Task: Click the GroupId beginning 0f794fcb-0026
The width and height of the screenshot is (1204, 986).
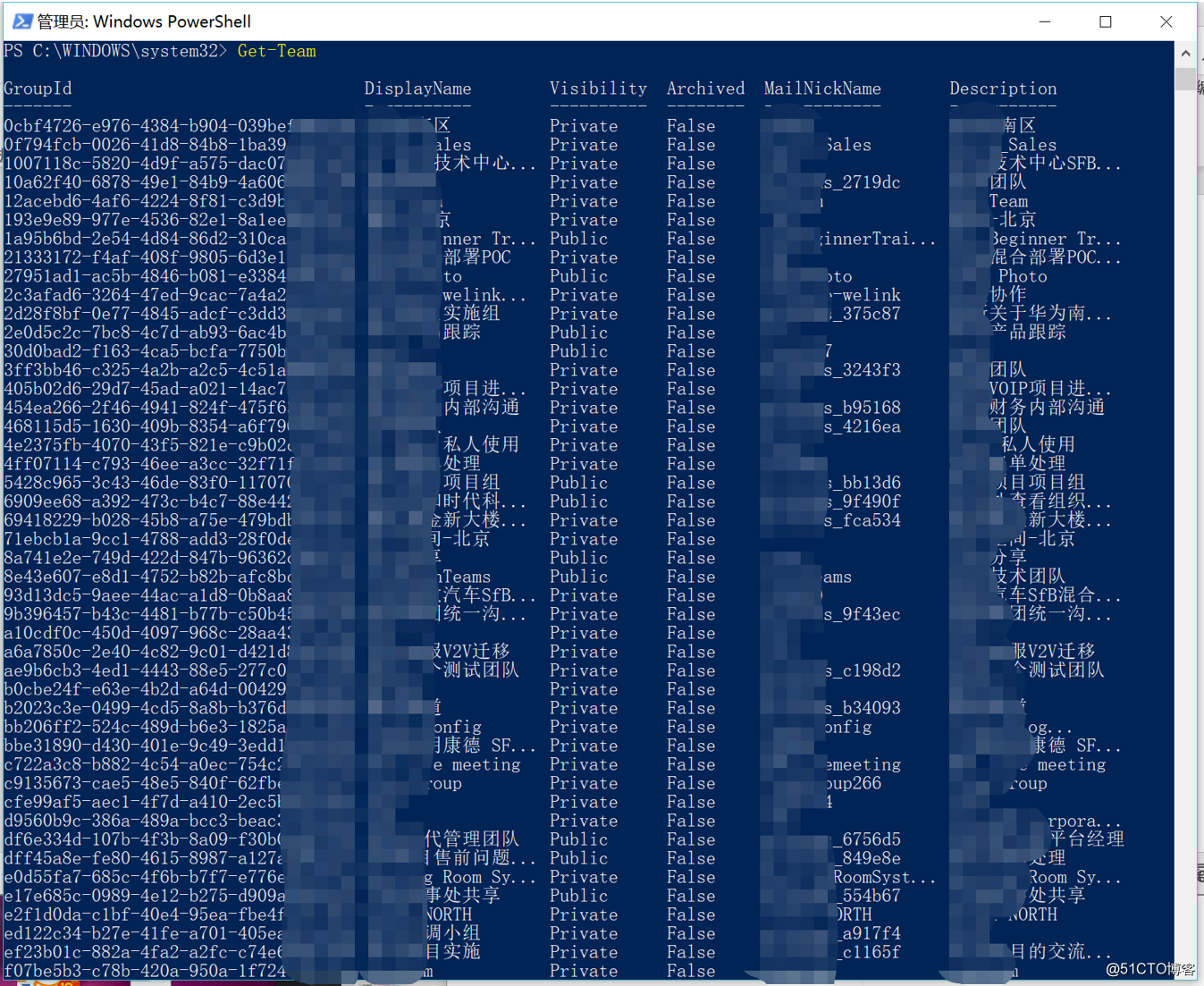Action: coord(145,145)
